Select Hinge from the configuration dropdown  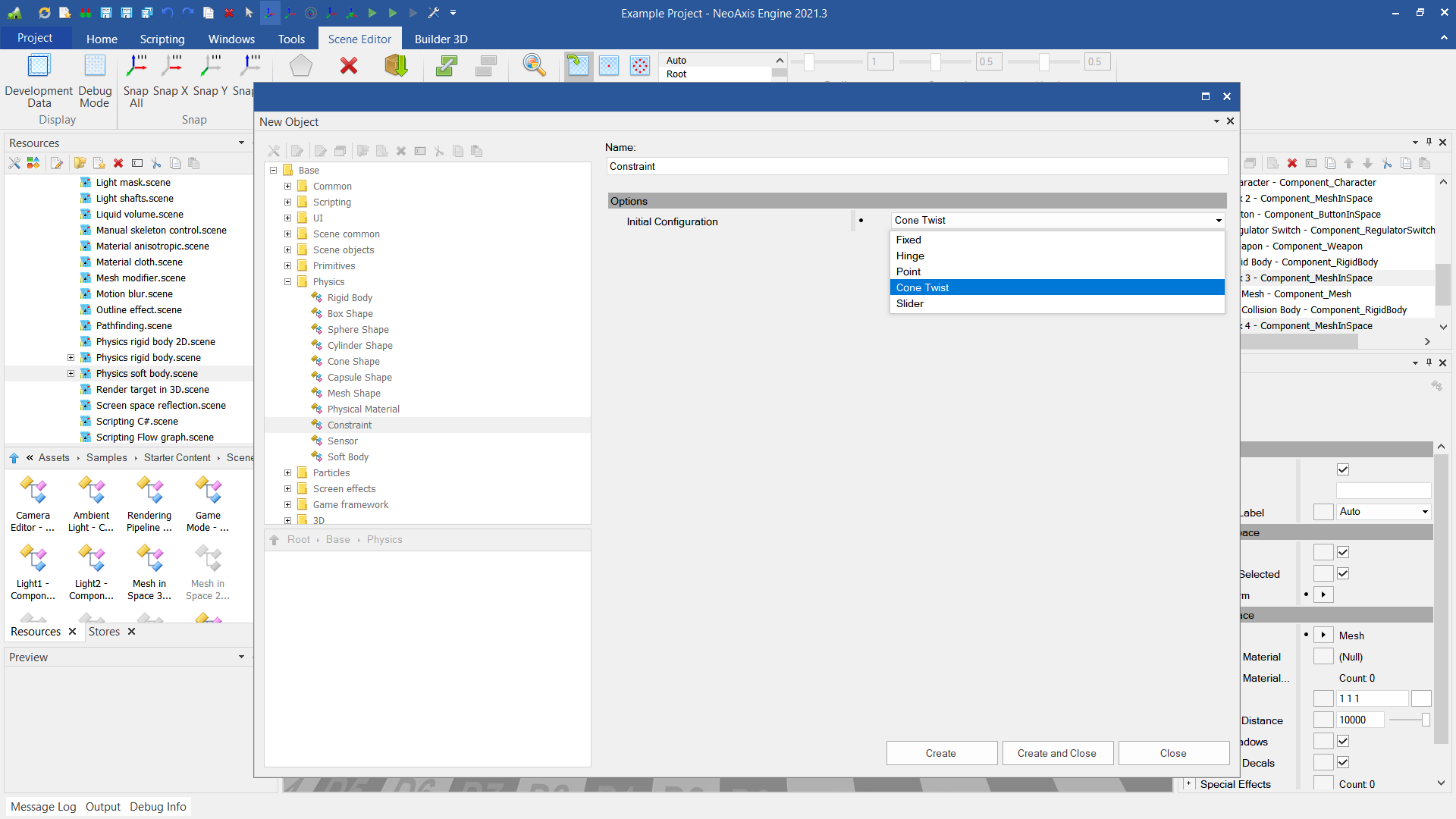click(x=910, y=256)
